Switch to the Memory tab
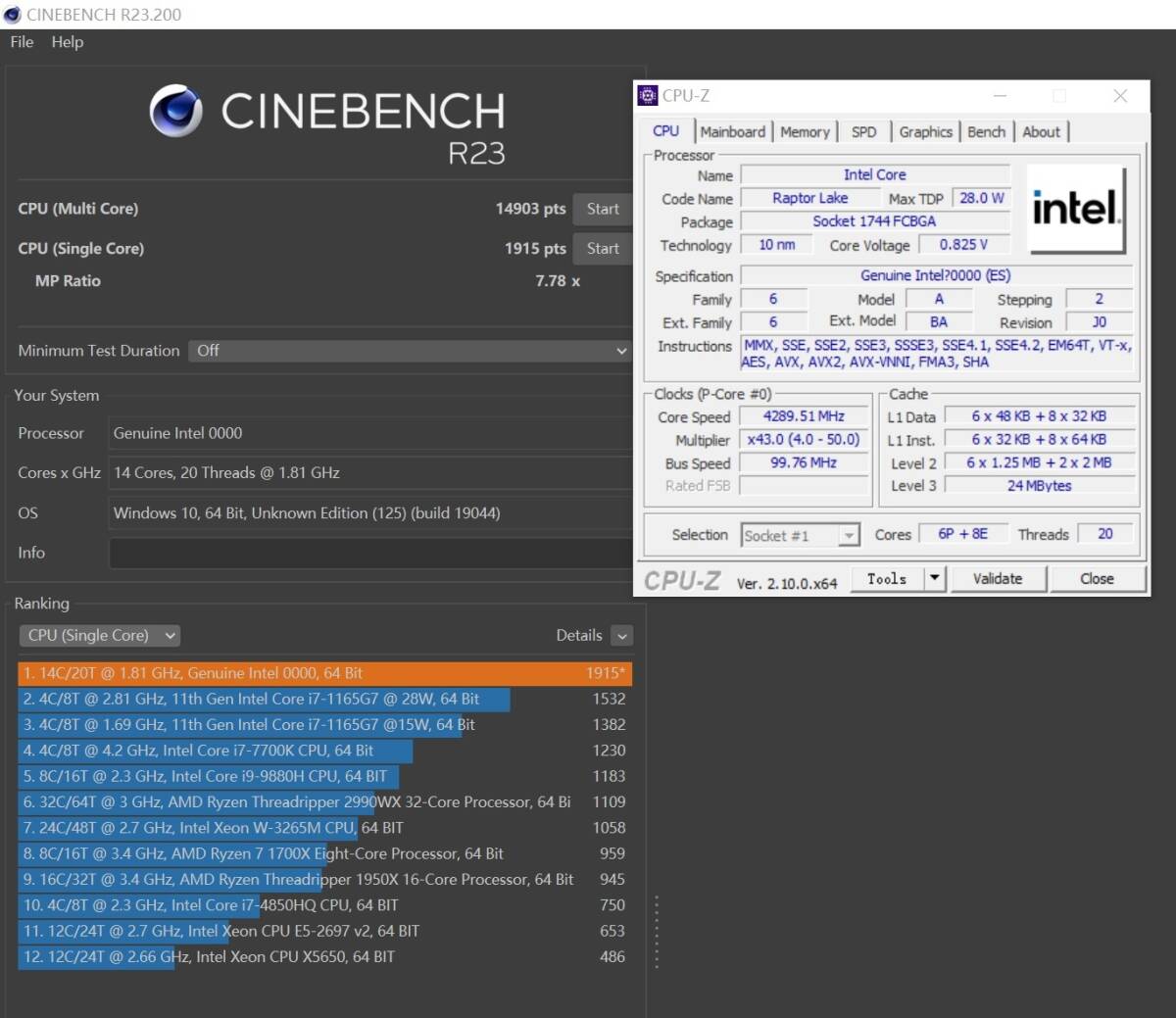Screen dimensions: 1176x1018 (x=805, y=132)
